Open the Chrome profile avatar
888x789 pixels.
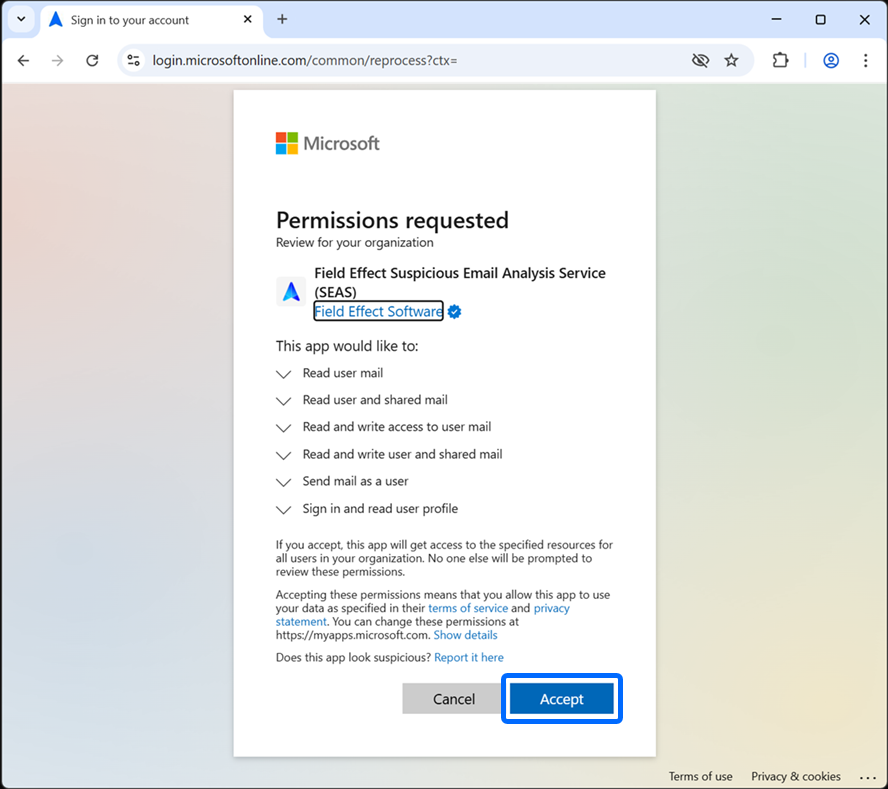[x=831, y=60]
